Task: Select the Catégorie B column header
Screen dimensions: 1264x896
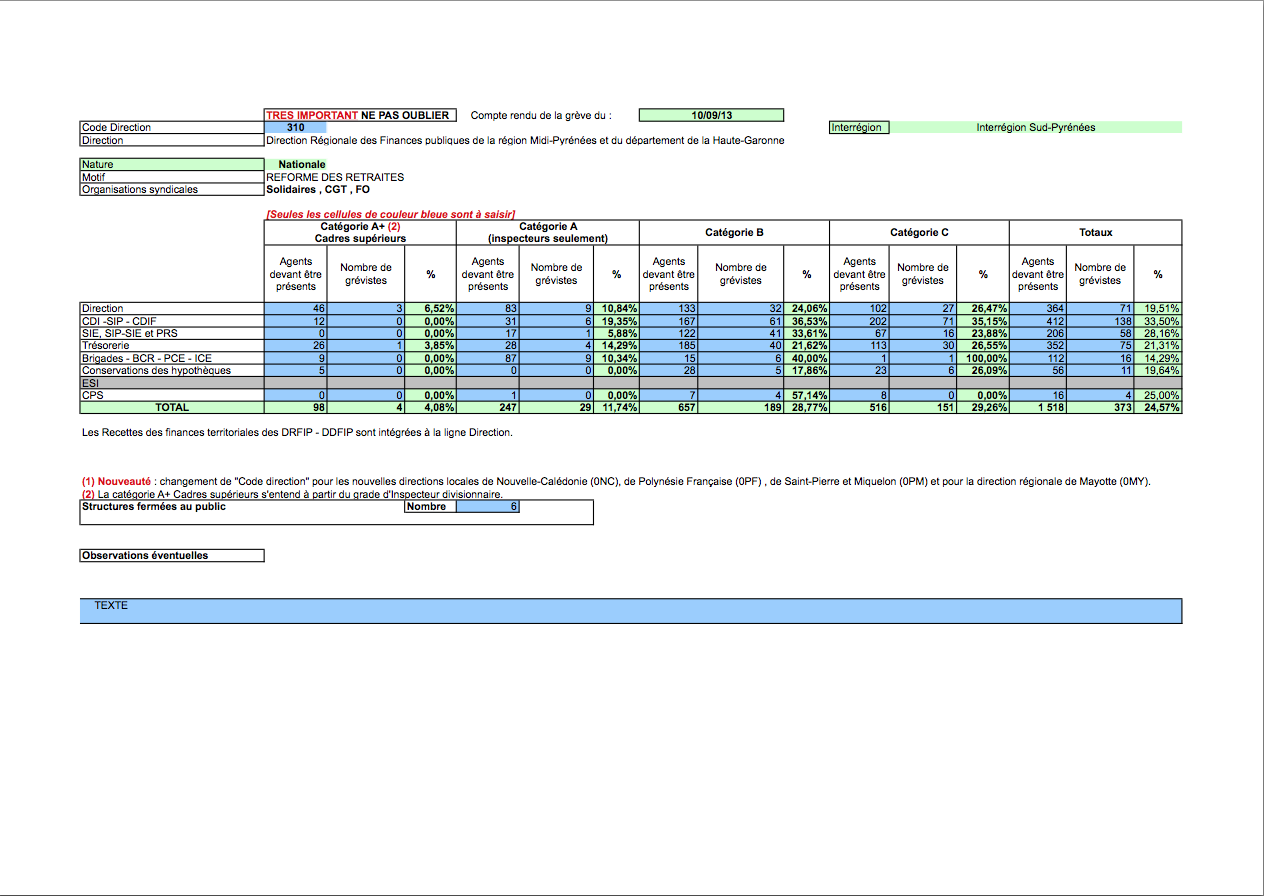Action: [734, 233]
